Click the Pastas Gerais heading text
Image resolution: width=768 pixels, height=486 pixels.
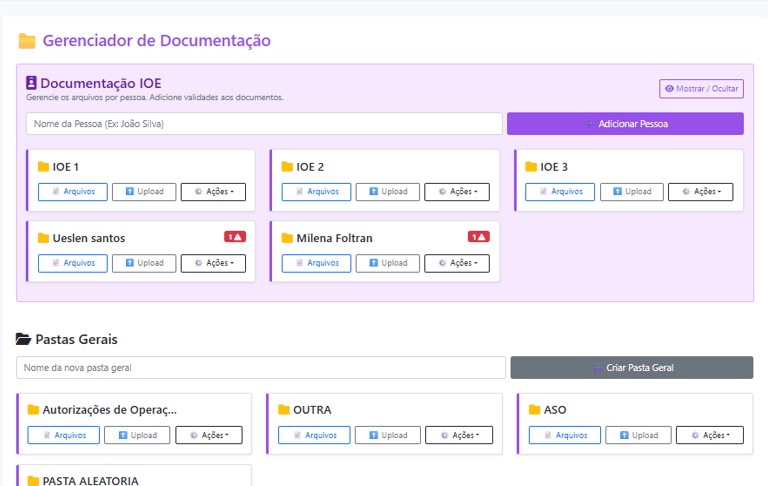click(76, 339)
